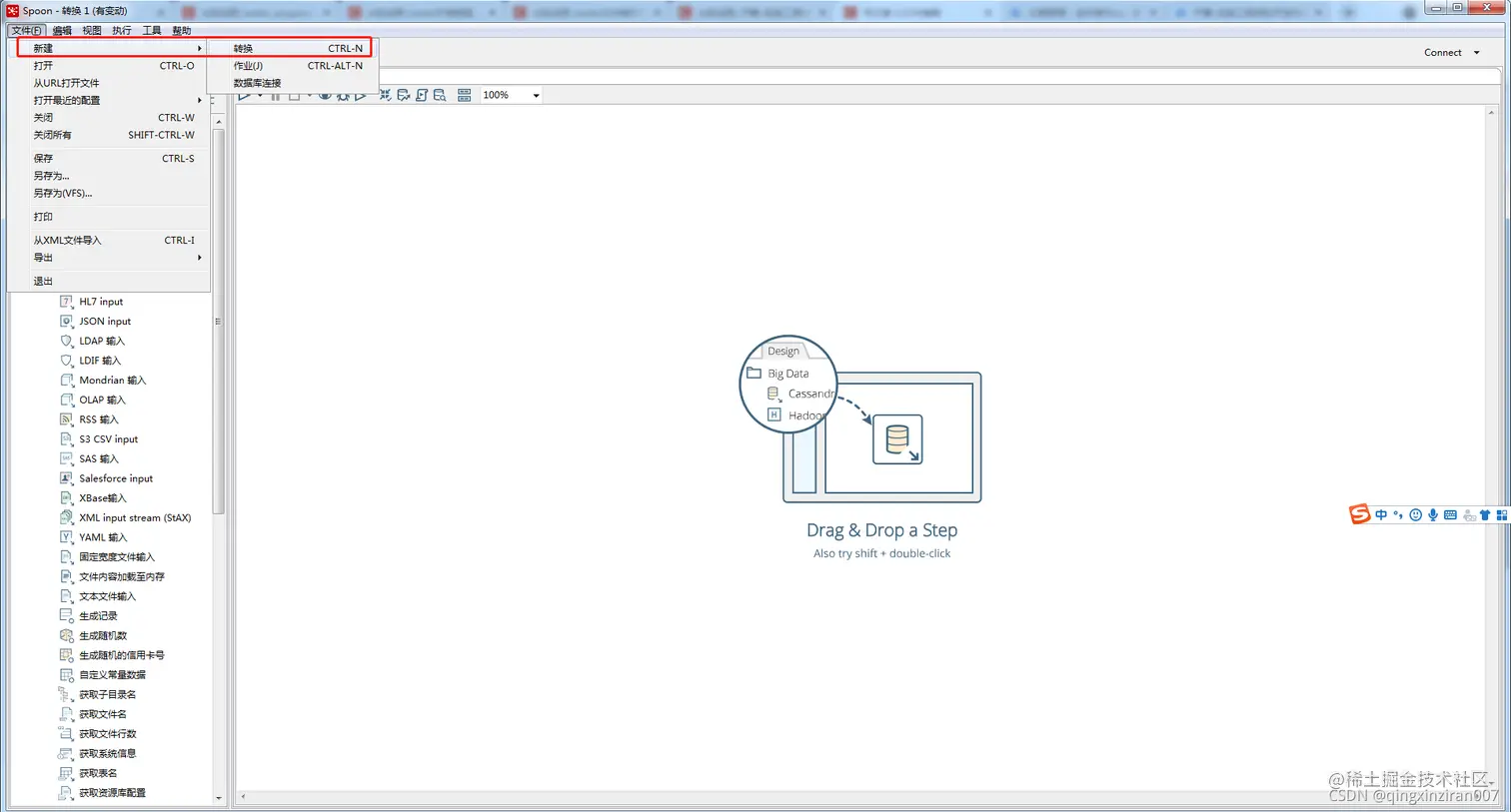This screenshot has height=812, width=1511.
Task: Choose 关闭所有 menu item
Action: point(109,135)
